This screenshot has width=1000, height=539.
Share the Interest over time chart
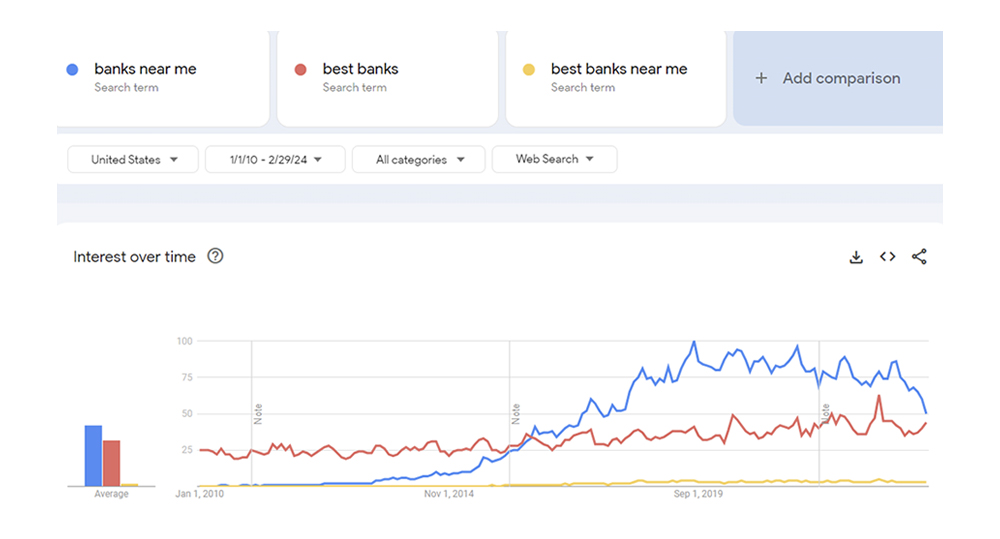(x=919, y=257)
